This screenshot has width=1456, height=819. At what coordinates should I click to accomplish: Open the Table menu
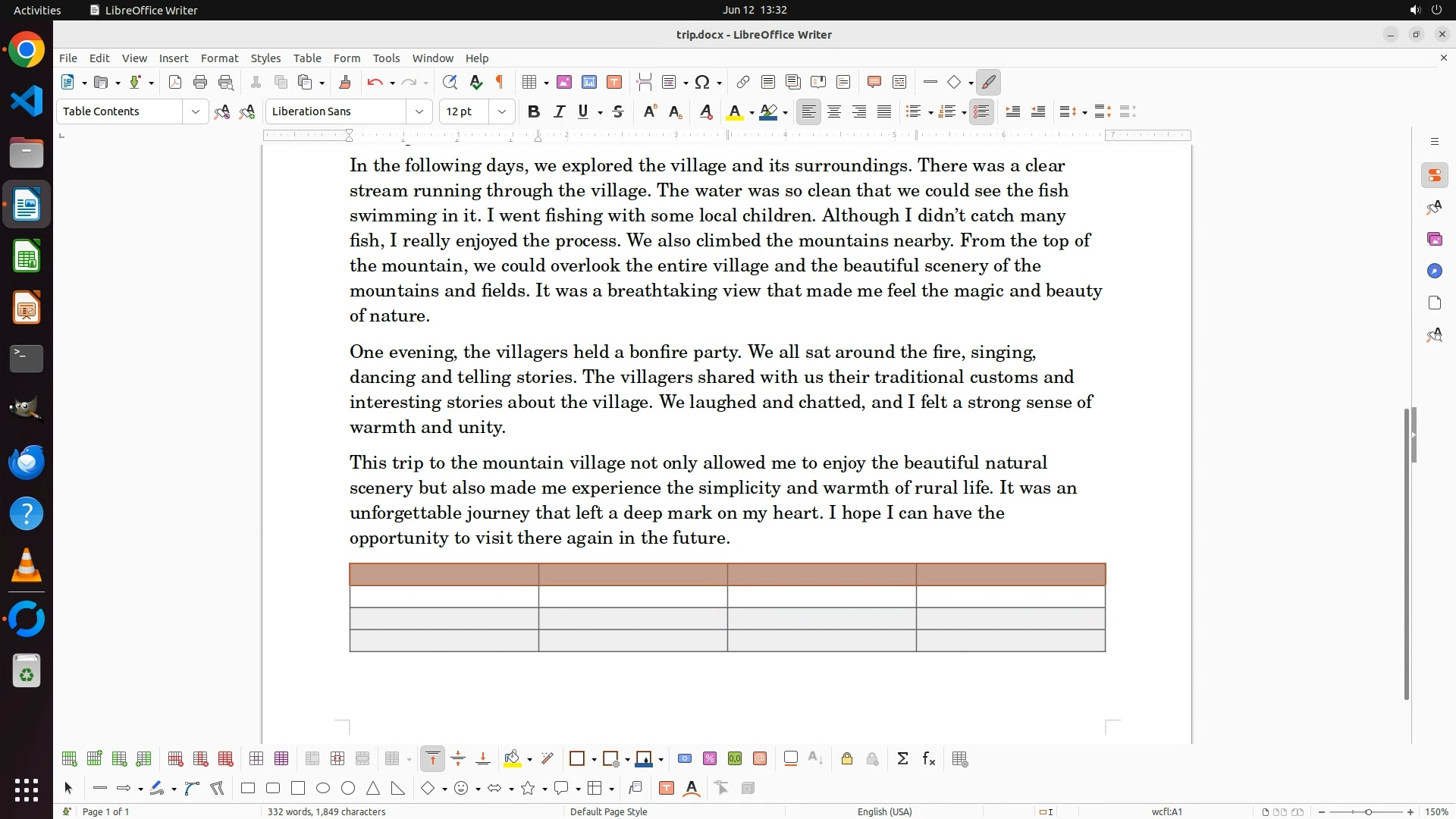[306, 58]
